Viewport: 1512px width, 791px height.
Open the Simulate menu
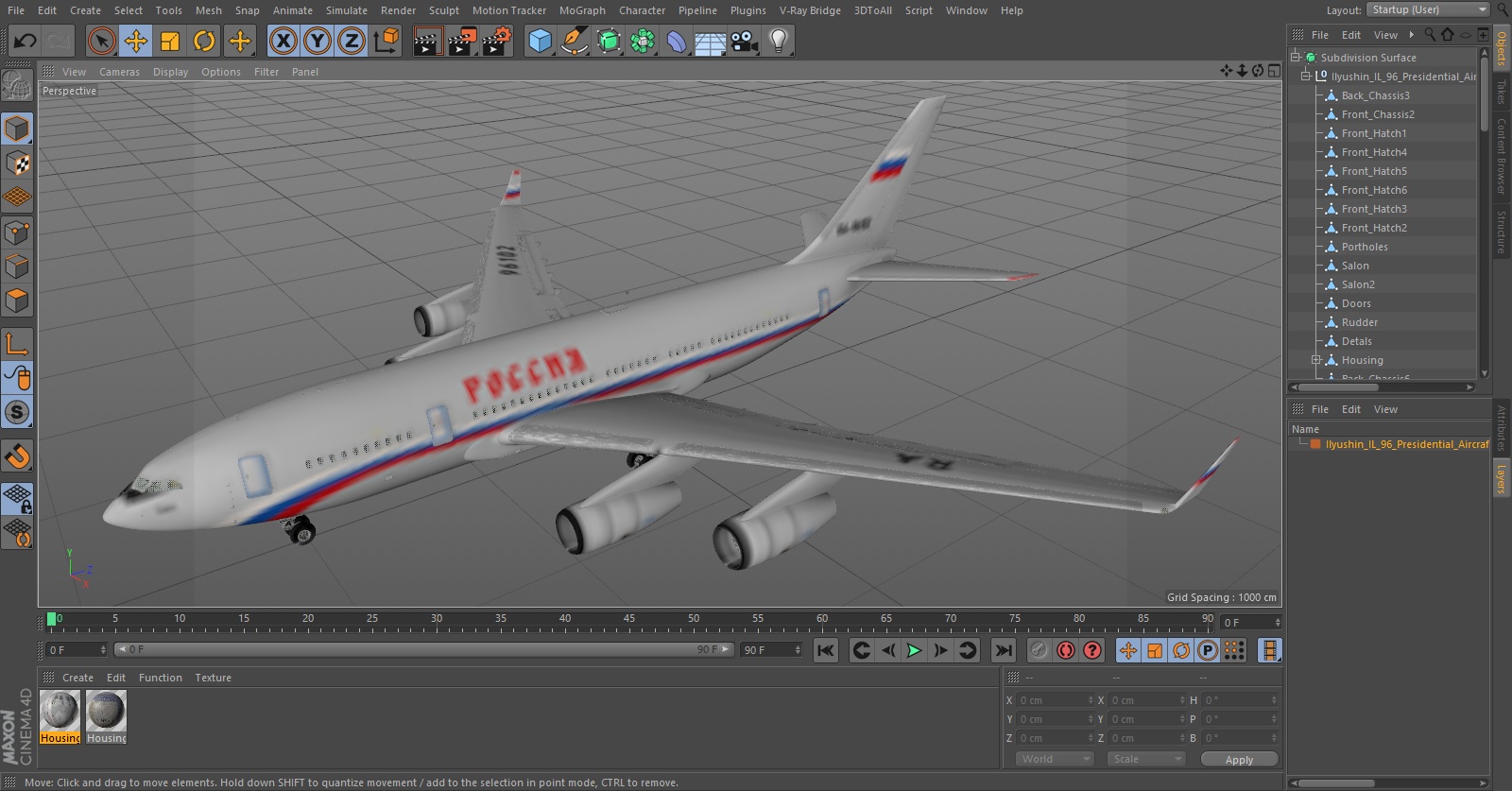click(x=346, y=10)
